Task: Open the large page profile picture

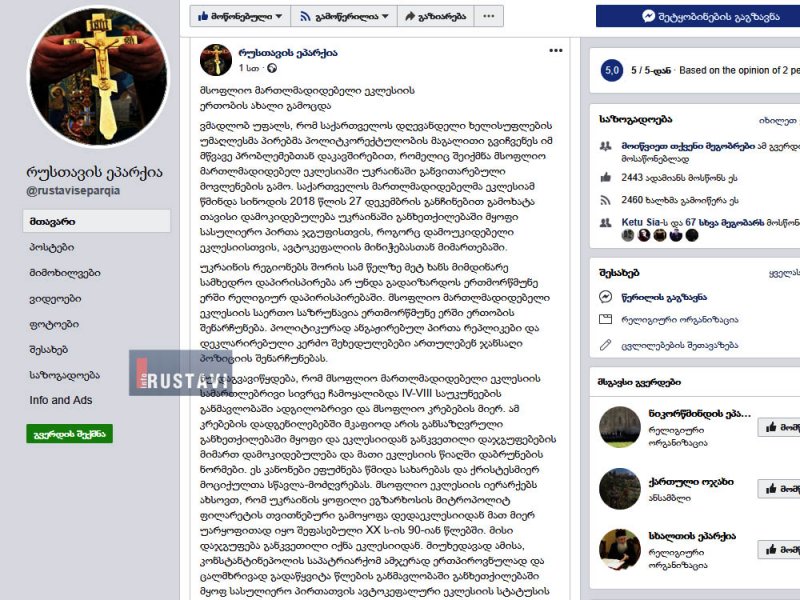Action: (98, 76)
